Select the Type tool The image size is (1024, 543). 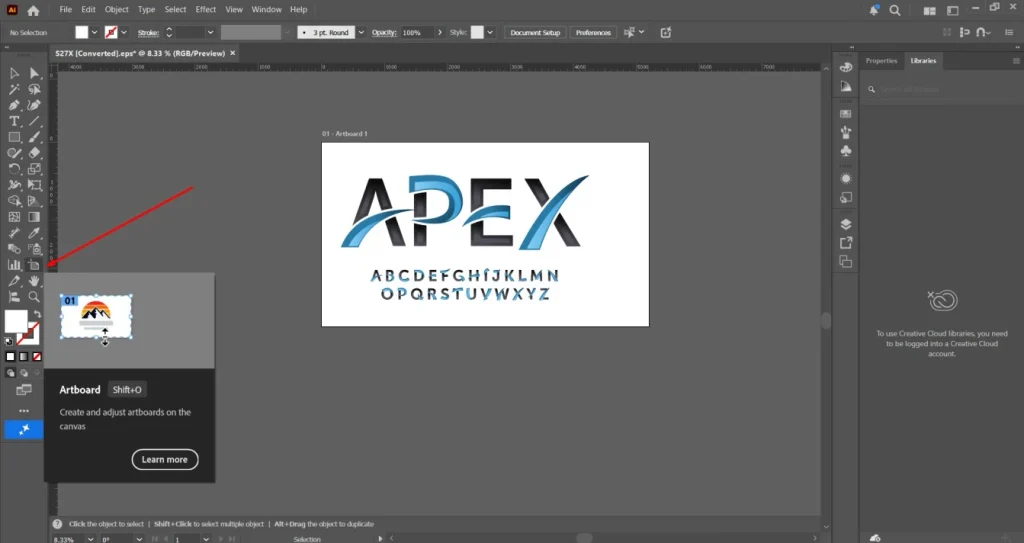coord(14,121)
